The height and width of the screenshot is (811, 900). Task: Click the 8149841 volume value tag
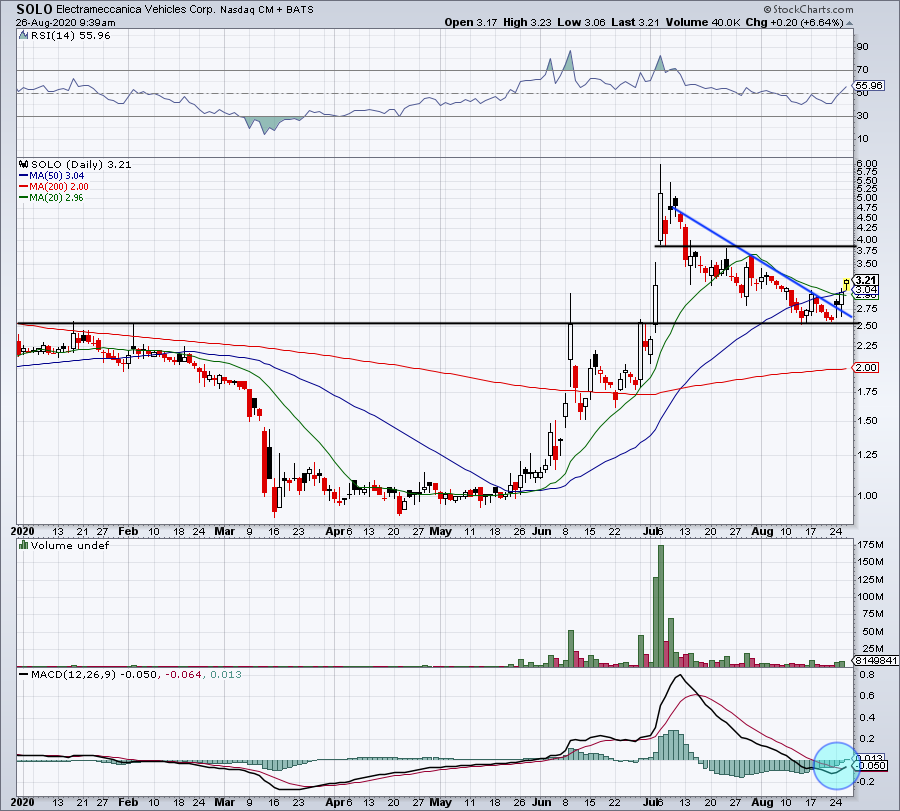[876, 661]
